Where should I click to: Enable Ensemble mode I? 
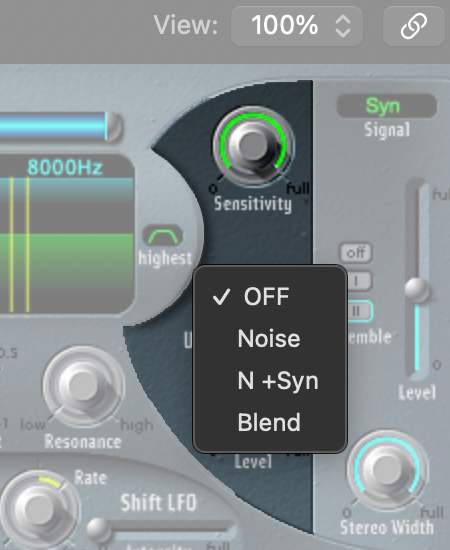click(x=359, y=281)
